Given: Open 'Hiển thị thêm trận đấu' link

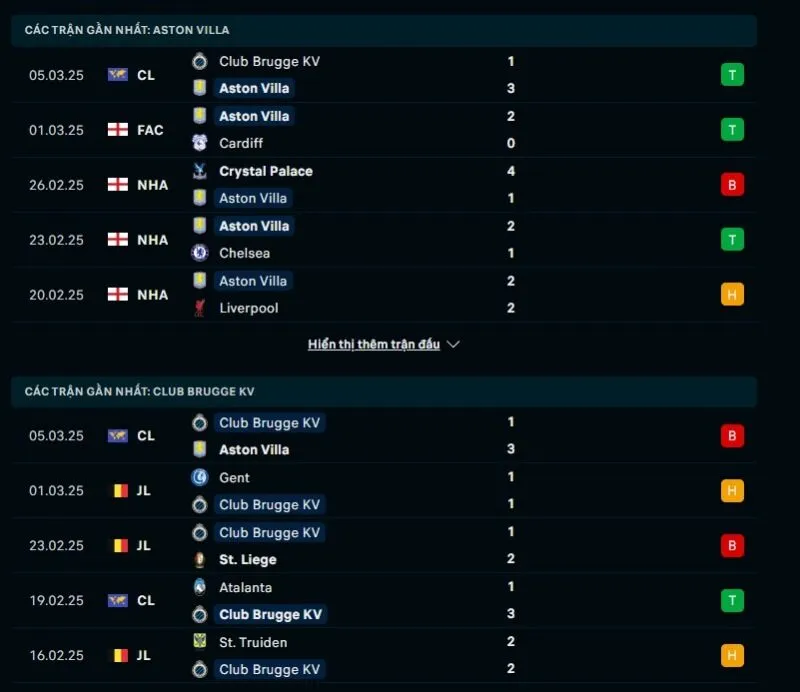Looking at the screenshot, I should 374,344.
